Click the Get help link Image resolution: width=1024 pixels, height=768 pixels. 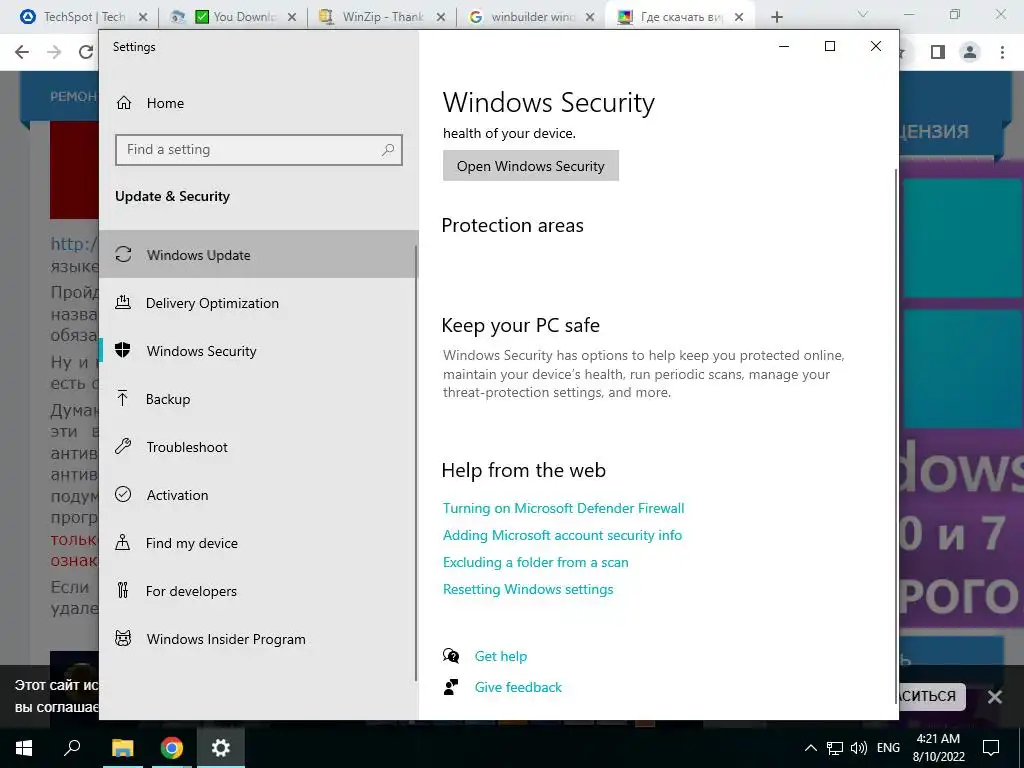[500, 656]
